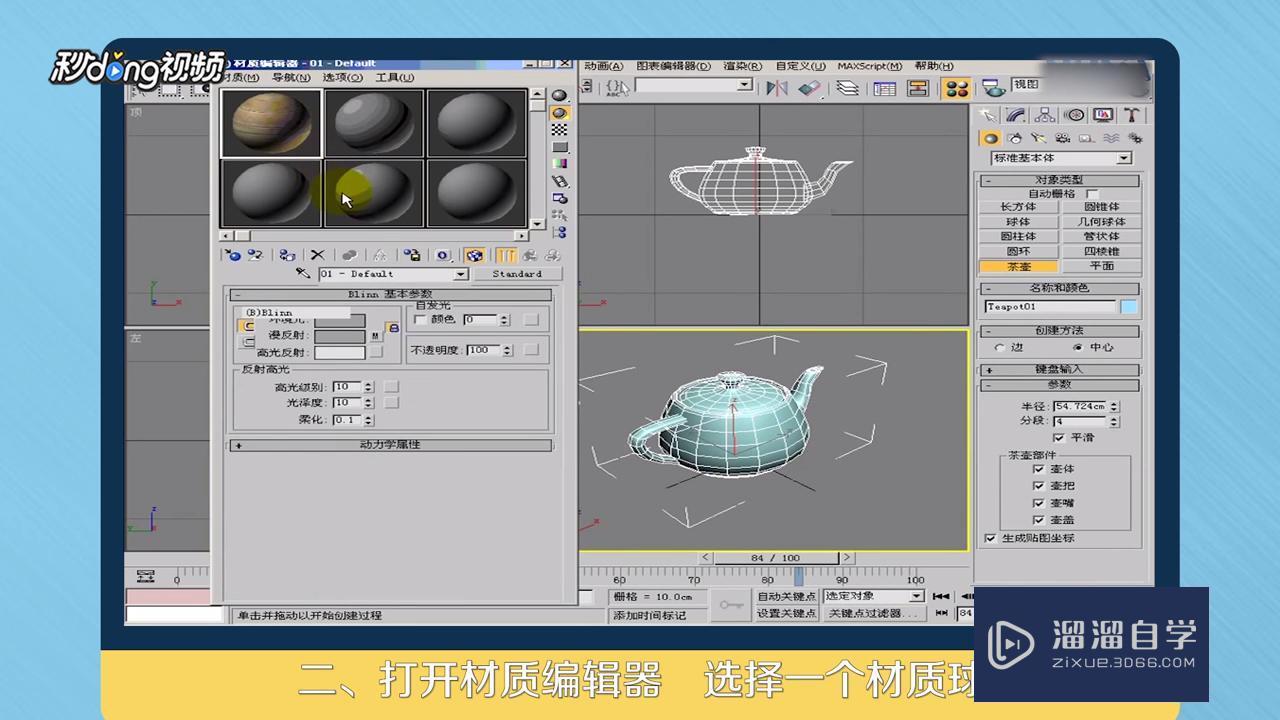The image size is (1280, 720).
Task: Open the 导航(N) menu in Material Editor
Action: (291, 77)
